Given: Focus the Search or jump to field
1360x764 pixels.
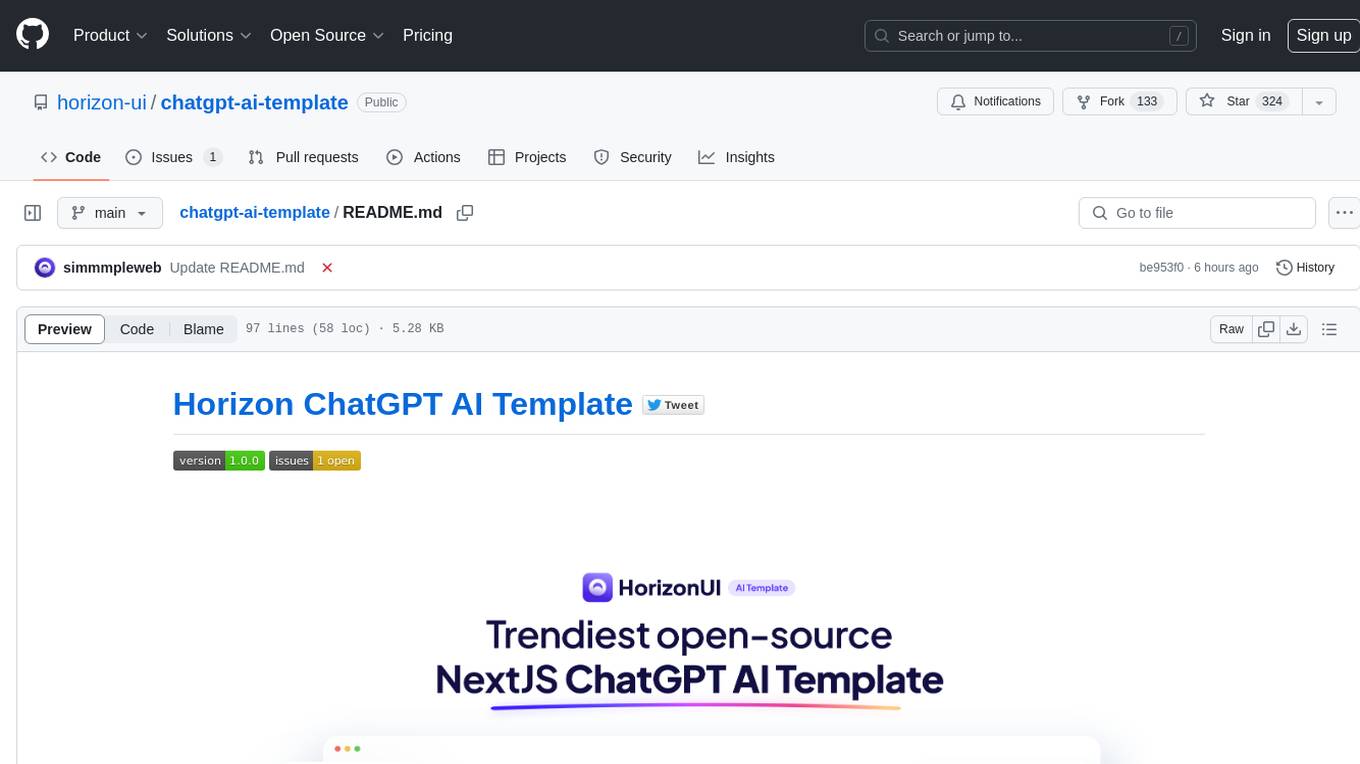Looking at the screenshot, I should pyautogui.click(x=1031, y=36).
